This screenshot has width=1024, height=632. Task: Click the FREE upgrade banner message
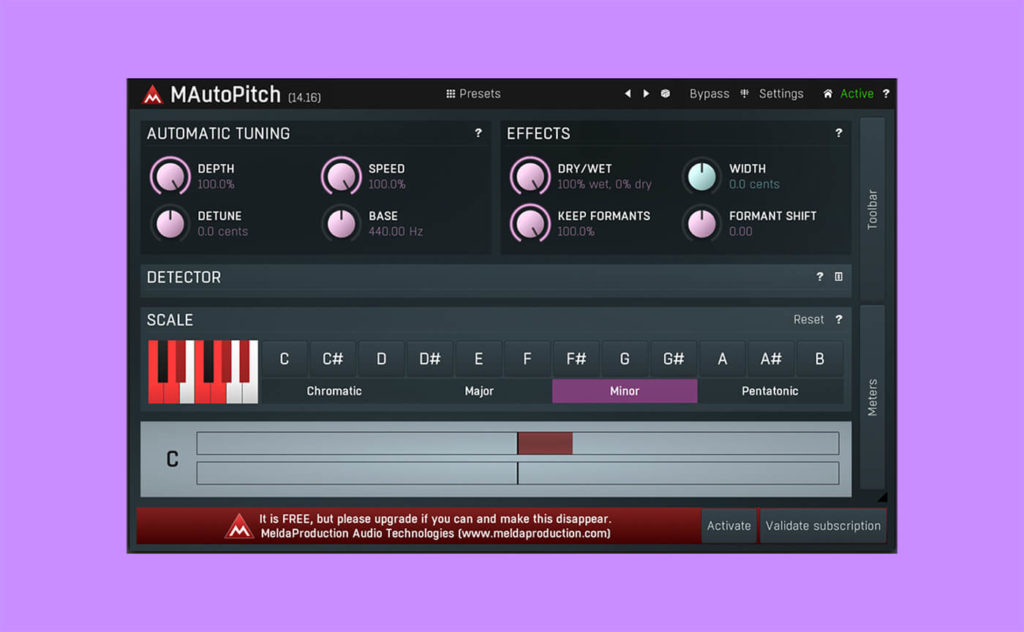pos(435,526)
